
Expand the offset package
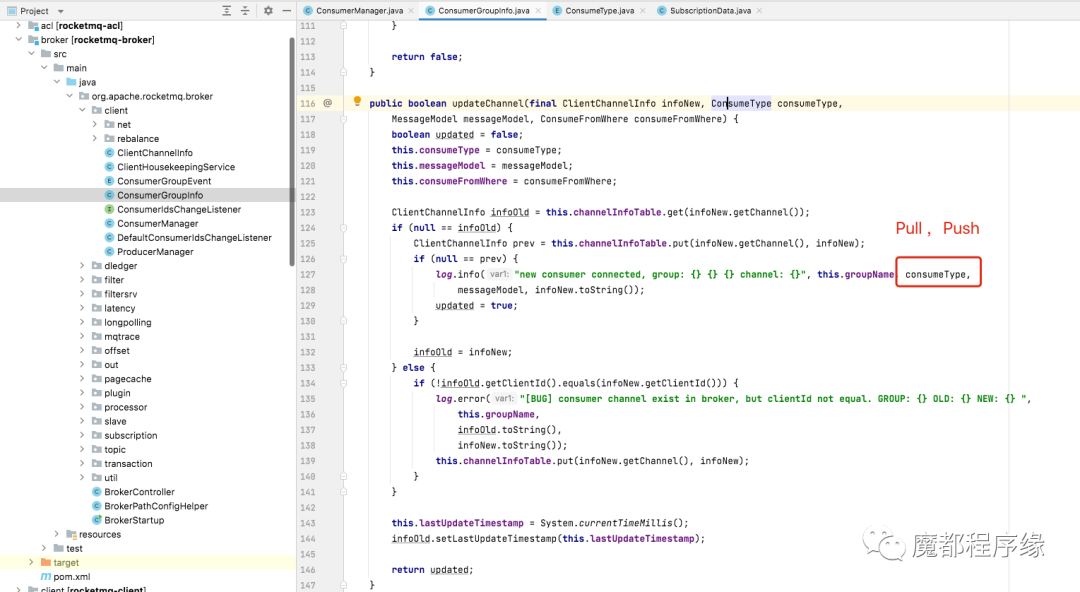(82, 350)
